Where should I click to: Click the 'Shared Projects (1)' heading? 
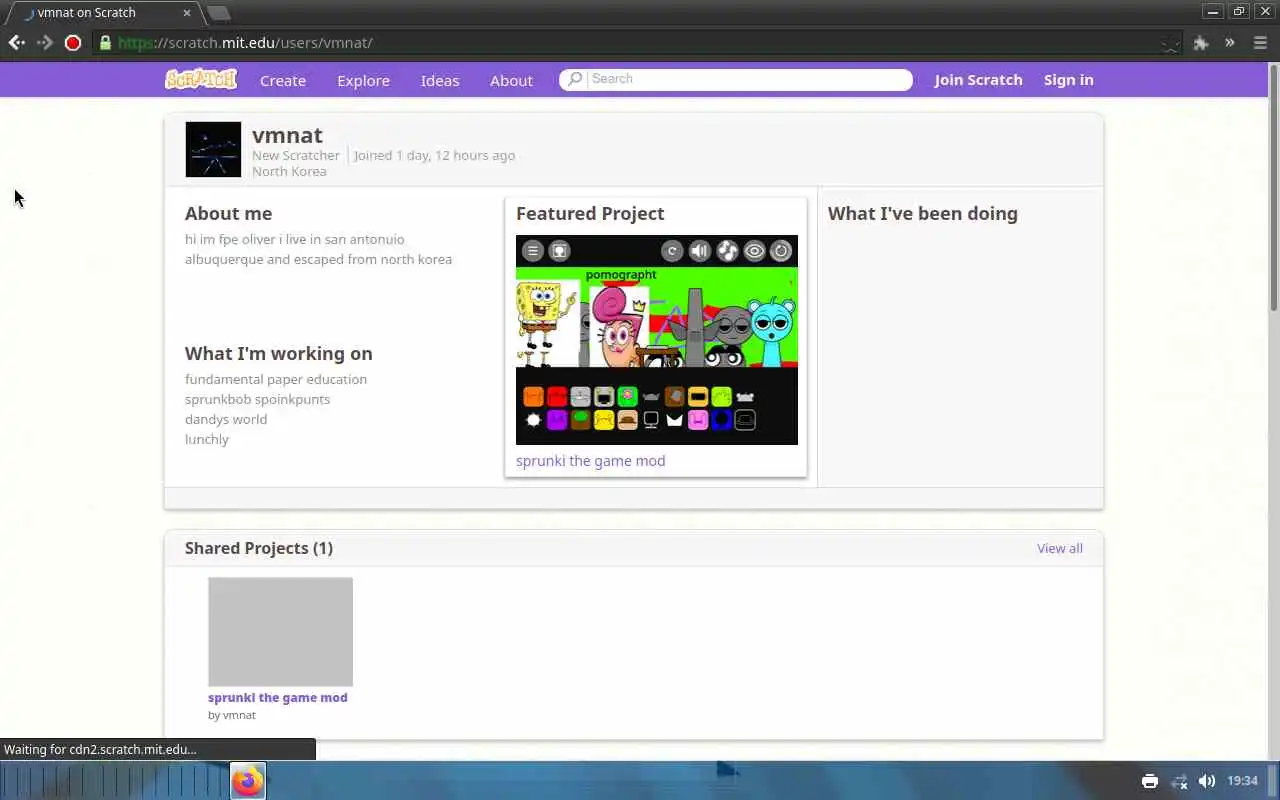click(x=259, y=548)
